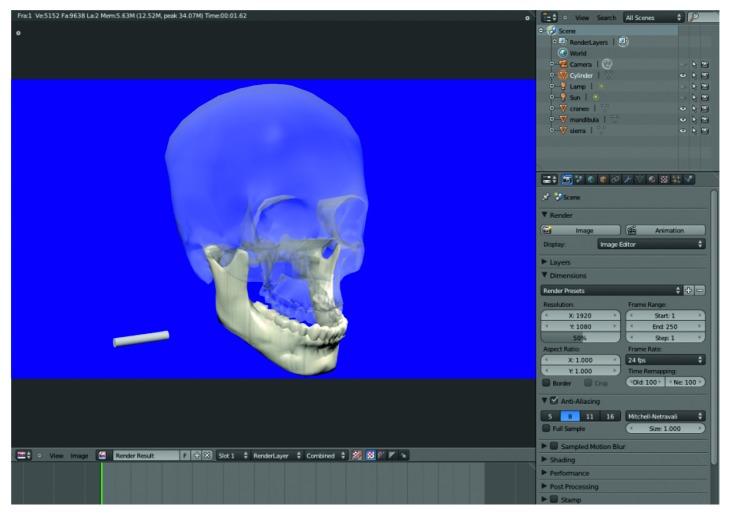Add a render preset with plus icon
This screenshot has width=730, height=515.
point(689,290)
